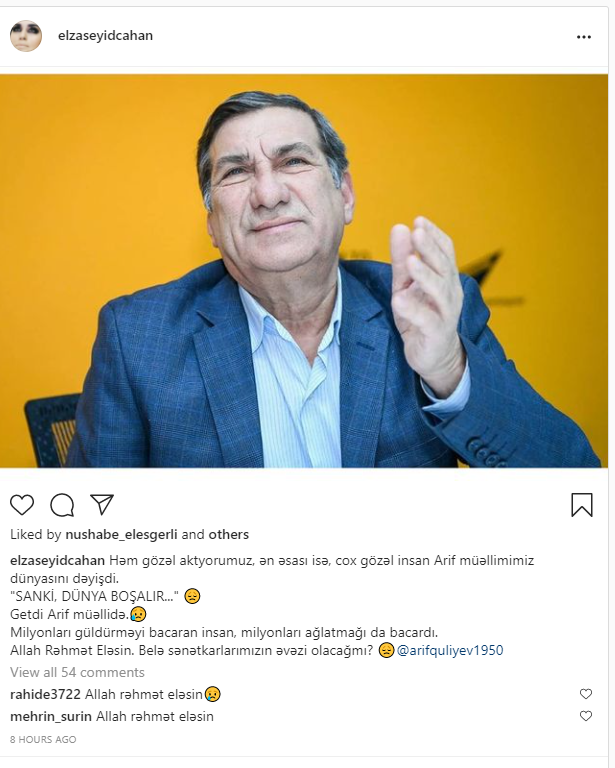Screen dimensions: 615x768
Task: Save the post with the bookmark icon
Action: click(582, 505)
